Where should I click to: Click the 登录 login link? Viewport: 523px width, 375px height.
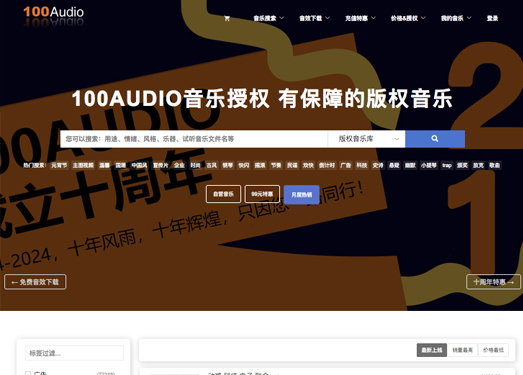pos(492,18)
